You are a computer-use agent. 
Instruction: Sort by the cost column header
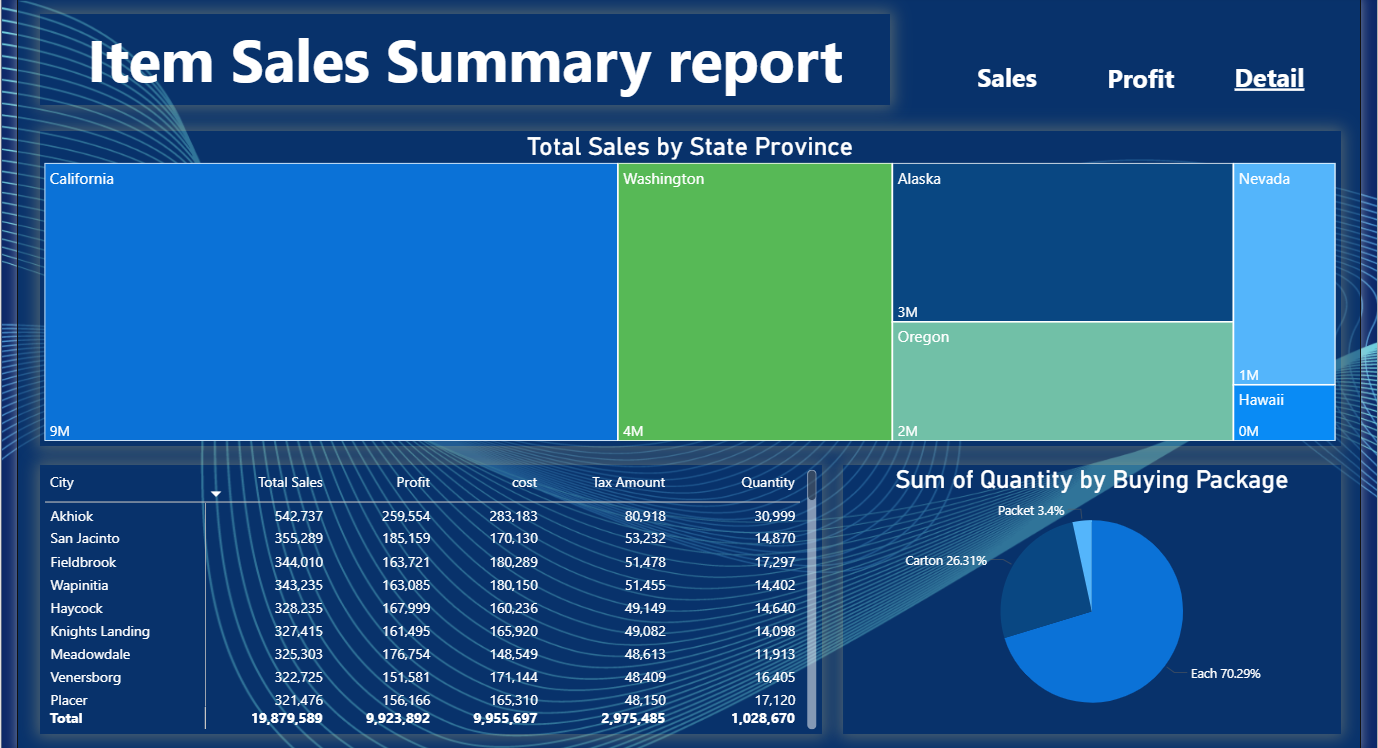pos(524,482)
